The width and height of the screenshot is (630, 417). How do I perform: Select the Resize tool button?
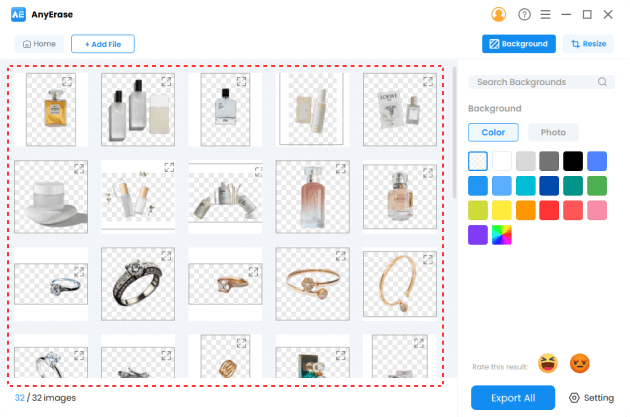coord(588,44)
